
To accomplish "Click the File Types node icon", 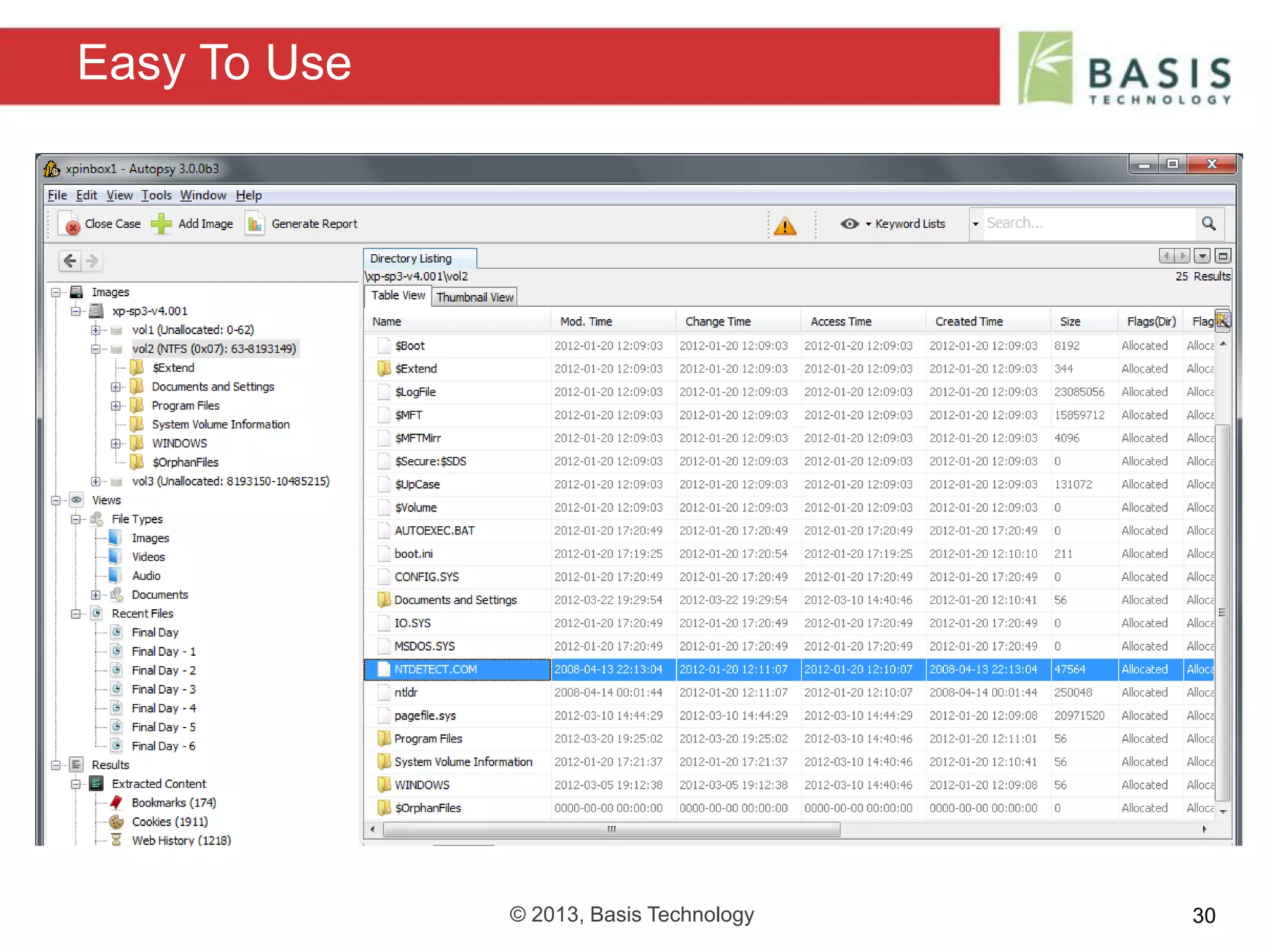I will [97, 519].
